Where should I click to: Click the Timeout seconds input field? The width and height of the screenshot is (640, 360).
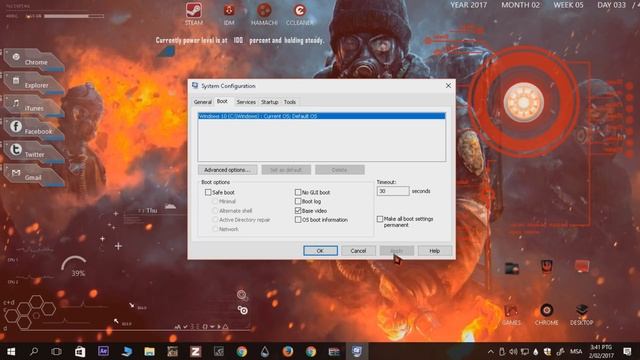tap(393, 191)
